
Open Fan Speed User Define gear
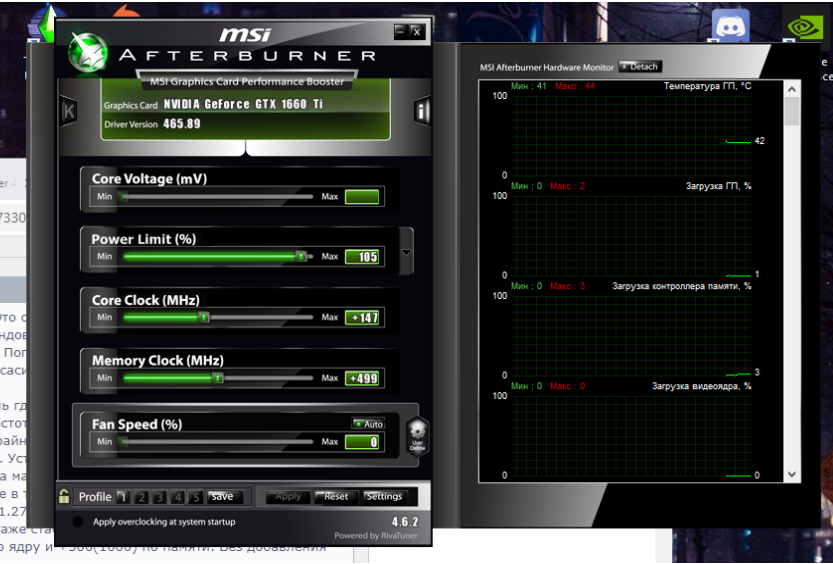(418, 438)
